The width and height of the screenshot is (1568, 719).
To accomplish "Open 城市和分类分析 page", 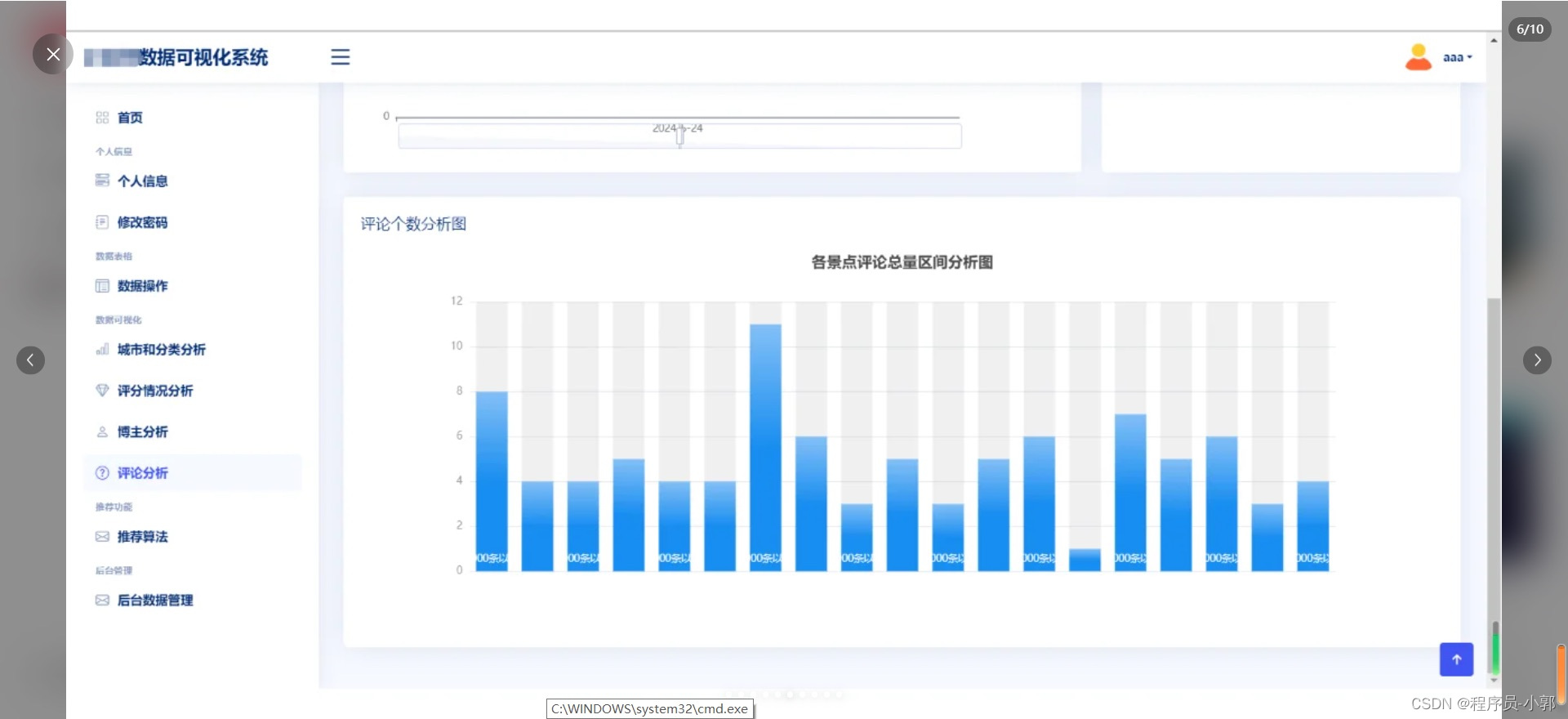I will (161, 350).
